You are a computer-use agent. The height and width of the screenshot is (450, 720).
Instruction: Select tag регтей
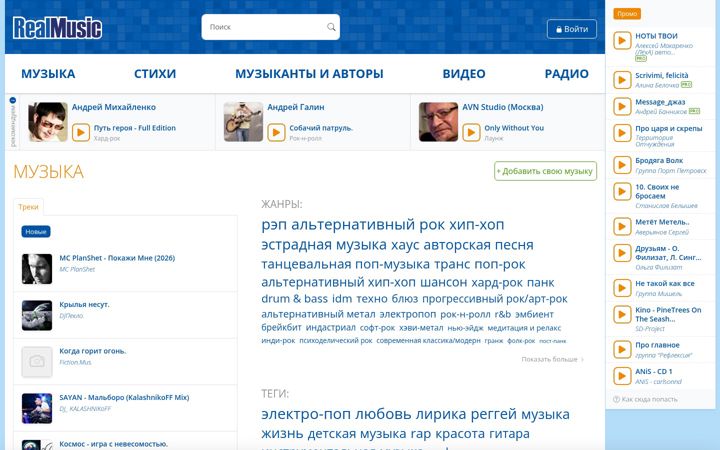coord(494,414)
